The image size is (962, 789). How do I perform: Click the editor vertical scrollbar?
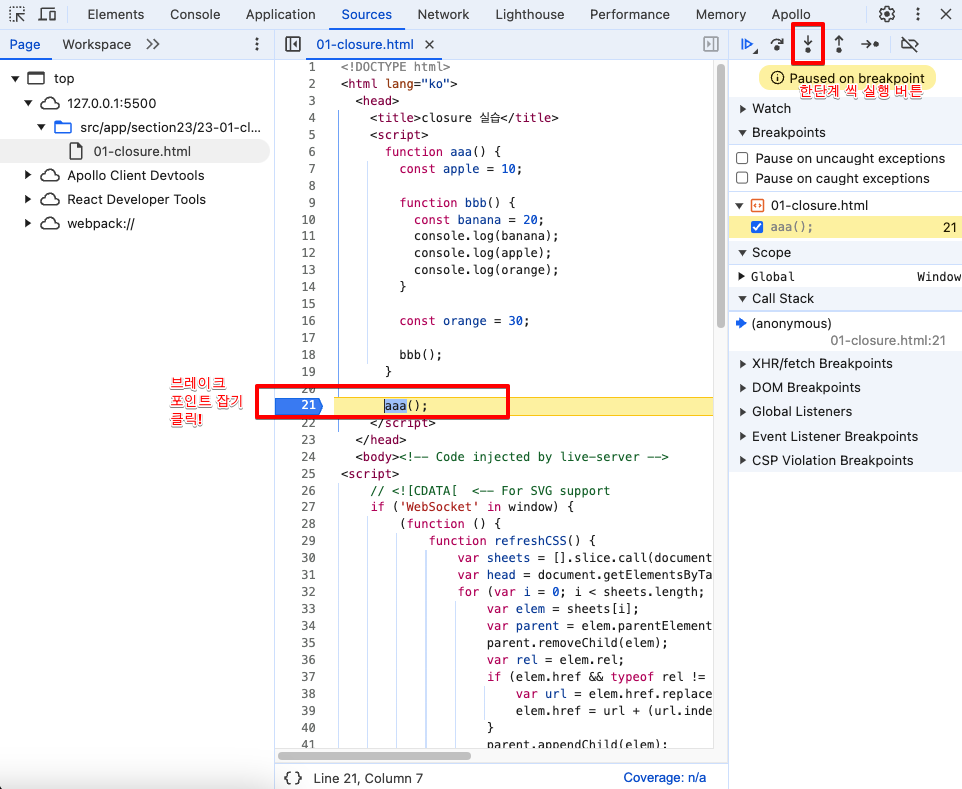[721, 196]
